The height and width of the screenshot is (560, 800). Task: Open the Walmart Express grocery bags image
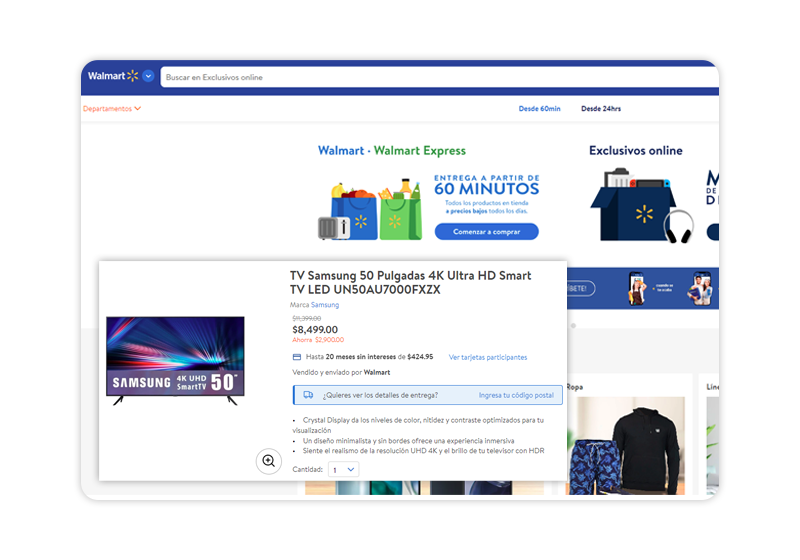click(370, 210)
